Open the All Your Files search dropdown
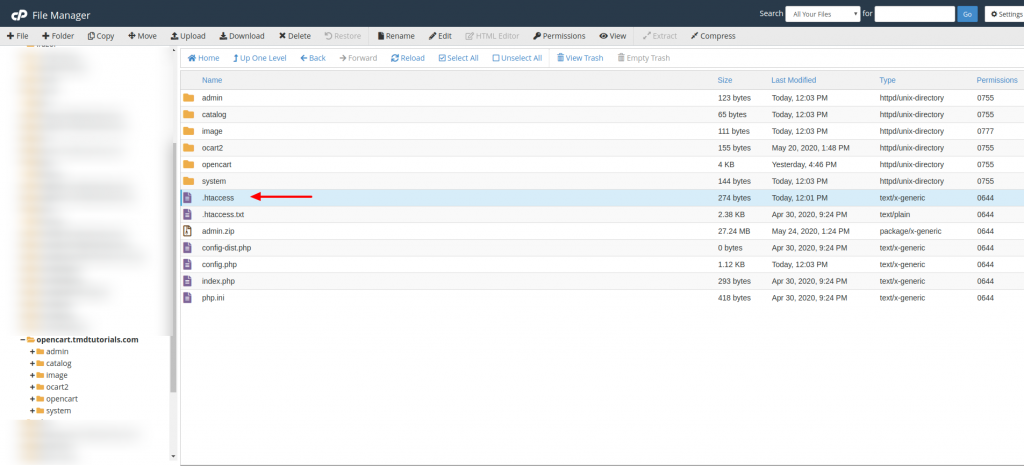 pos(823,14)
